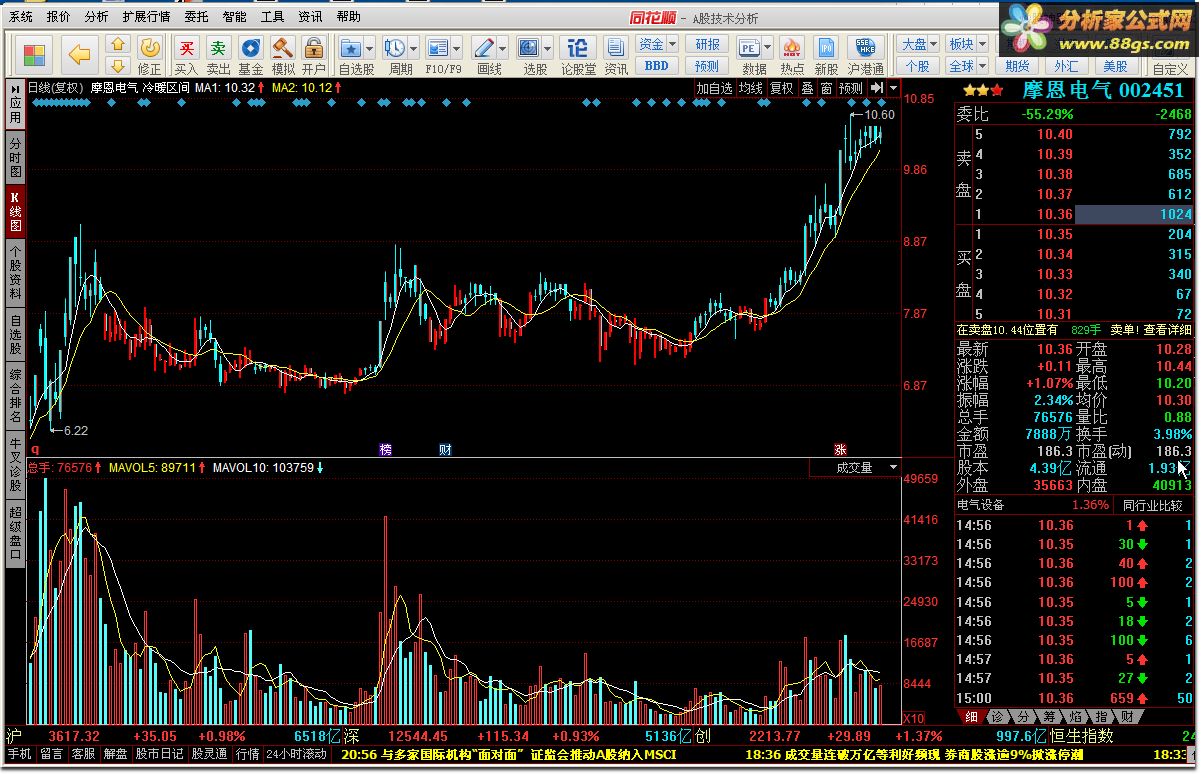1201x774 pixels.
Task: Open the 数据 PE data icon
Action: (x=750, y=48)
